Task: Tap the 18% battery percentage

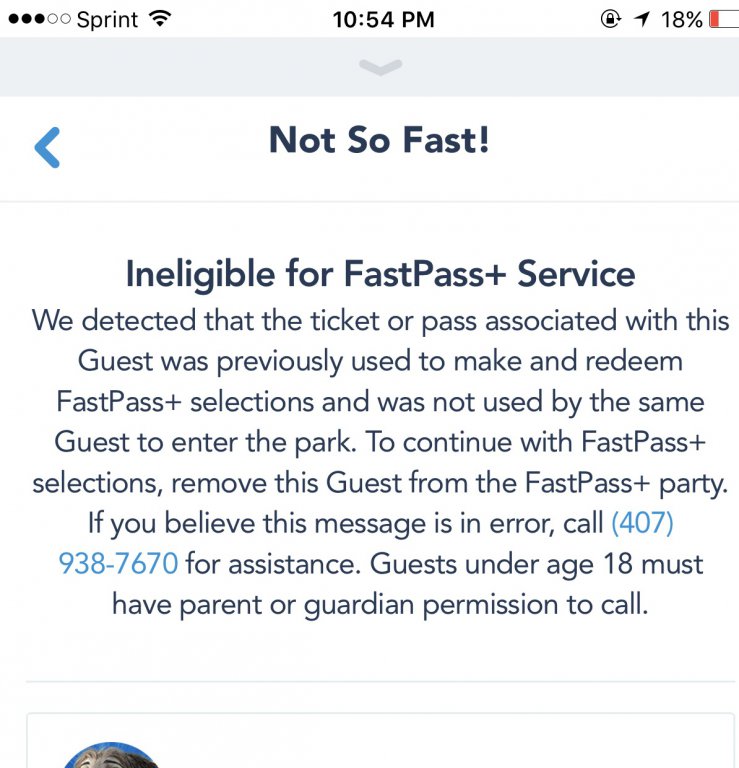Action: [681, 19]
